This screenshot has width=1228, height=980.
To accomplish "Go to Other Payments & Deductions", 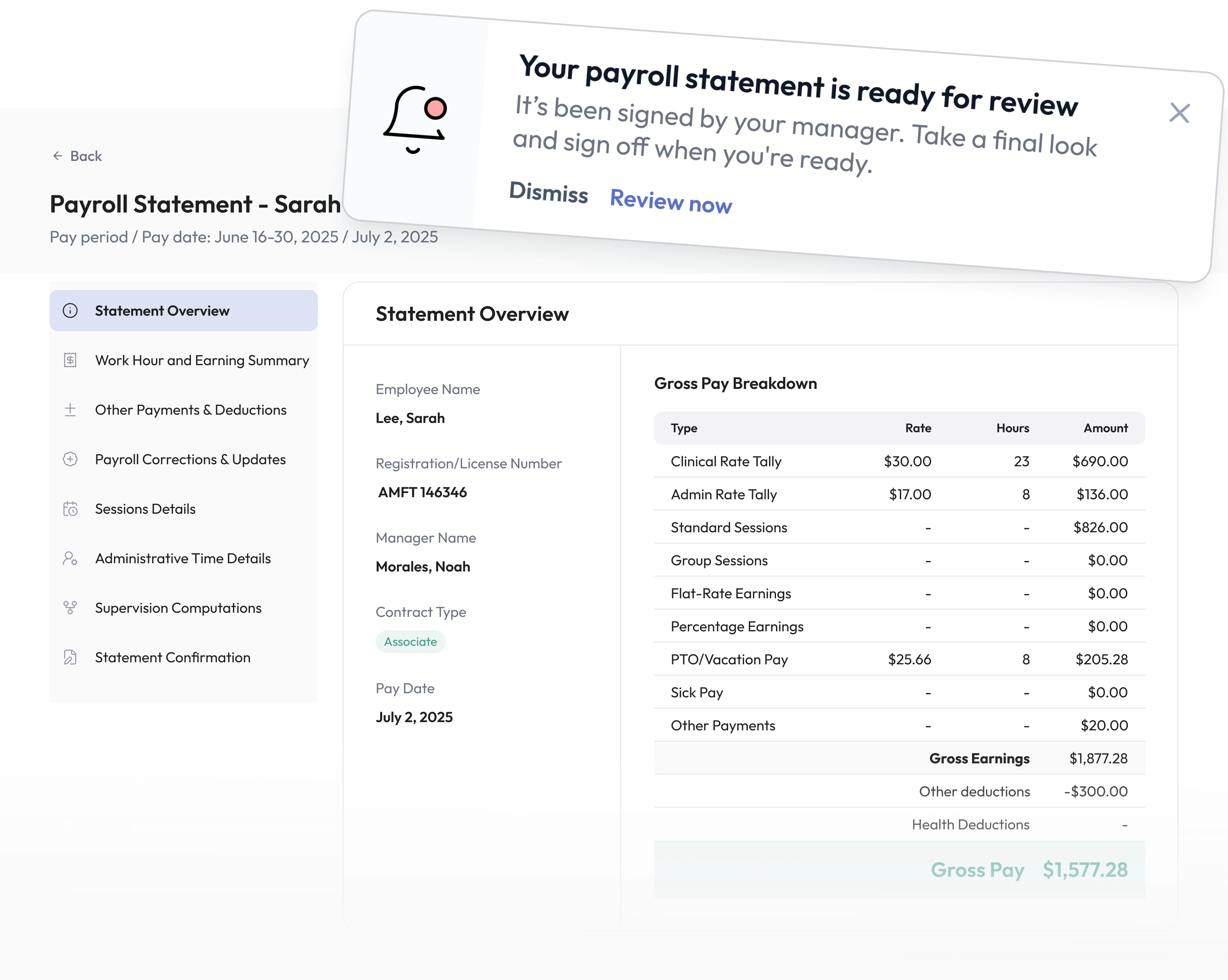I will coord(190,410).
